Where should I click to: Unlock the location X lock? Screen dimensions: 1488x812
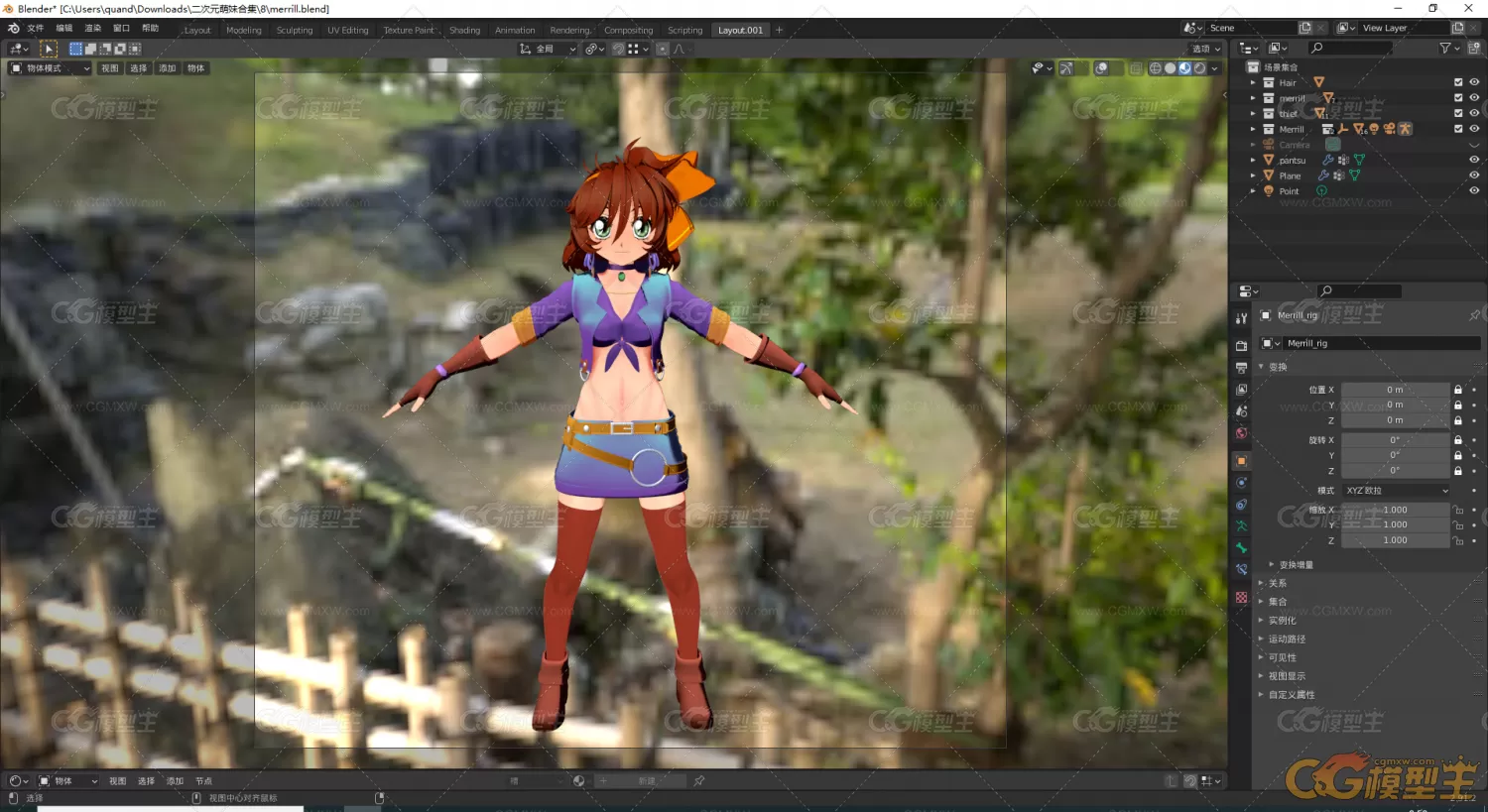coord(1458,390)
